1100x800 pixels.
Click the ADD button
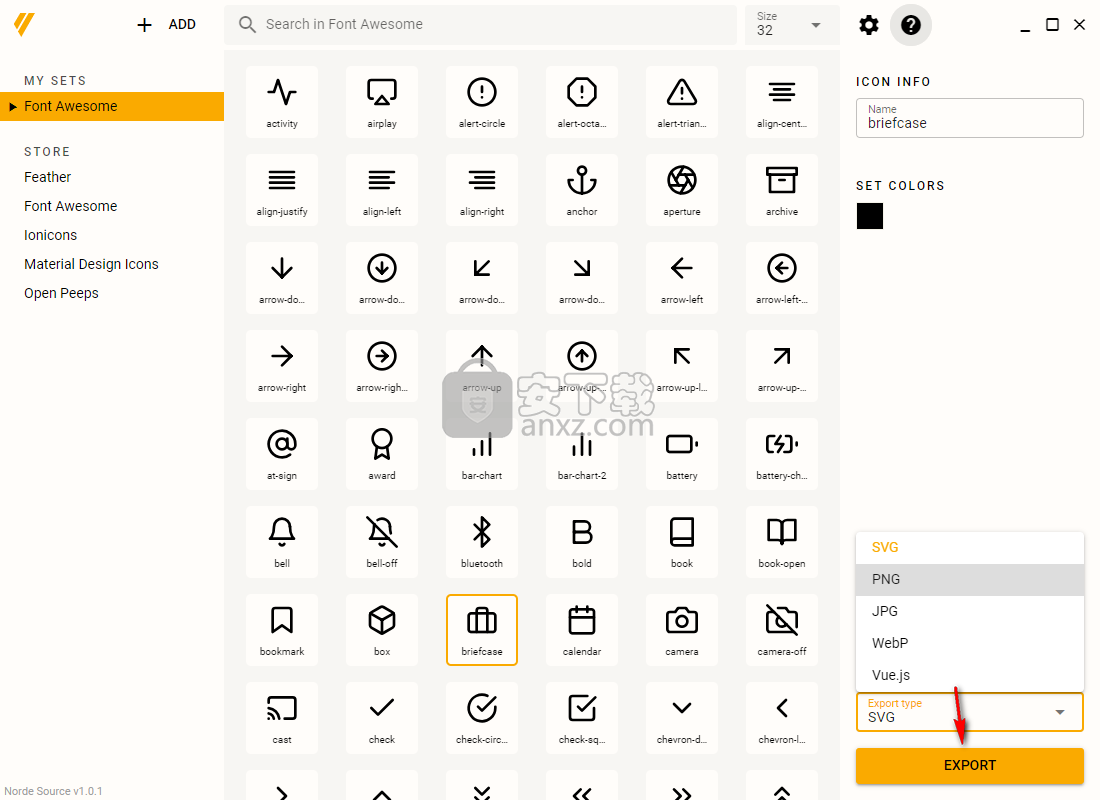click(x=166, y=25)
